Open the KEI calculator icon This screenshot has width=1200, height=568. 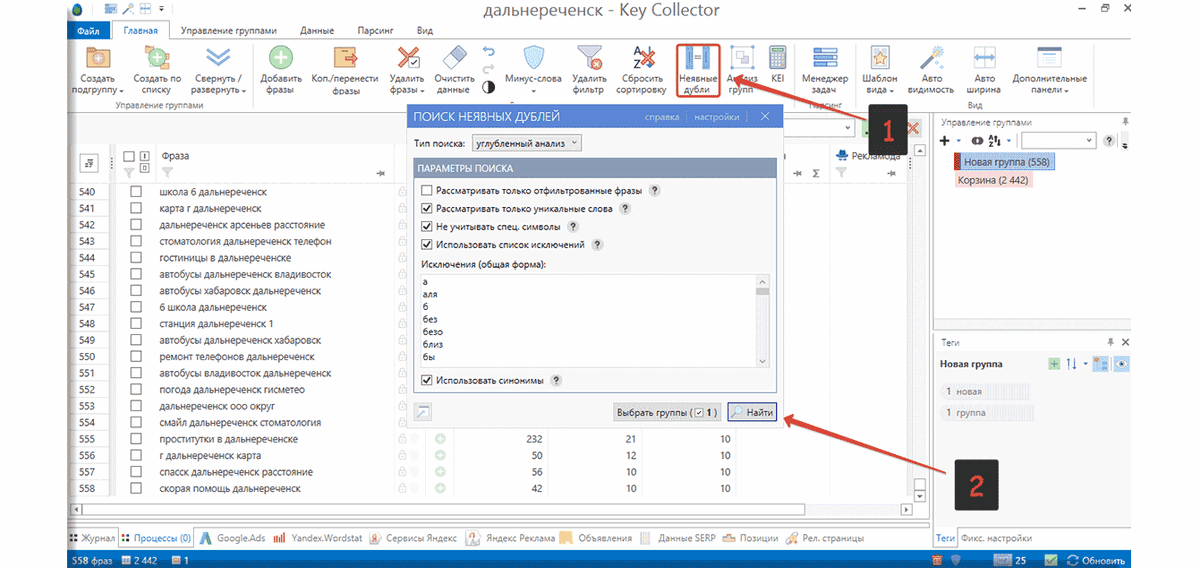[777, 56]
